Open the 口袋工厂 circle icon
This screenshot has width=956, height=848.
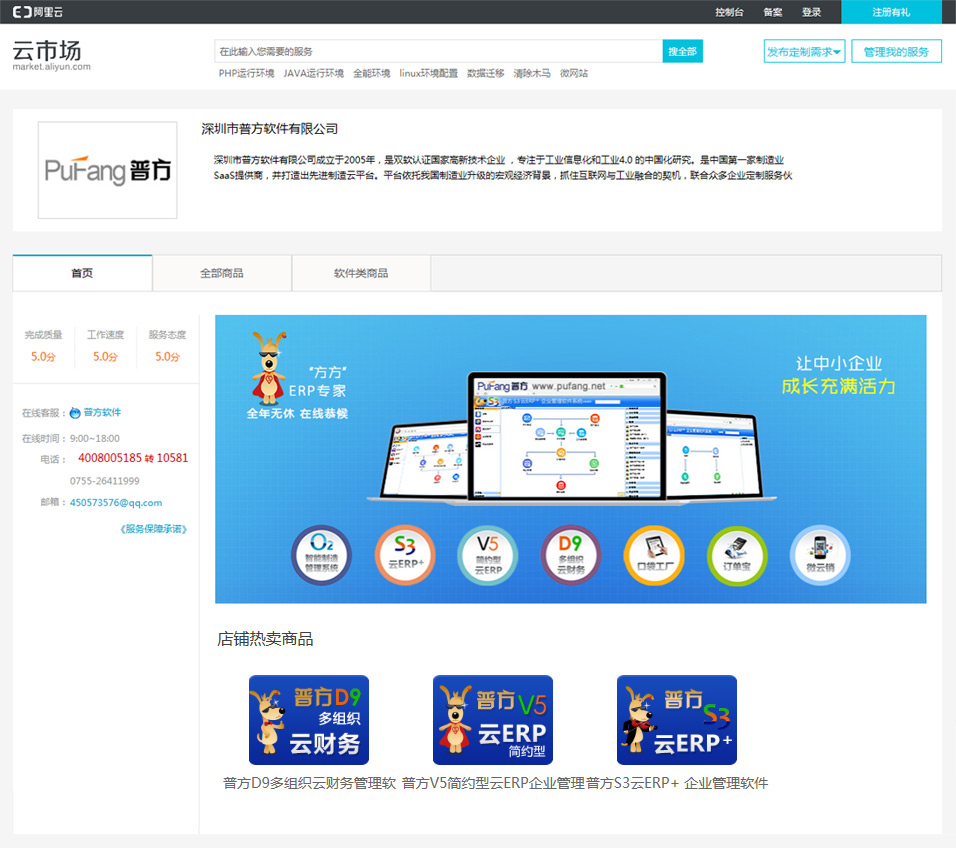point(653,555)
